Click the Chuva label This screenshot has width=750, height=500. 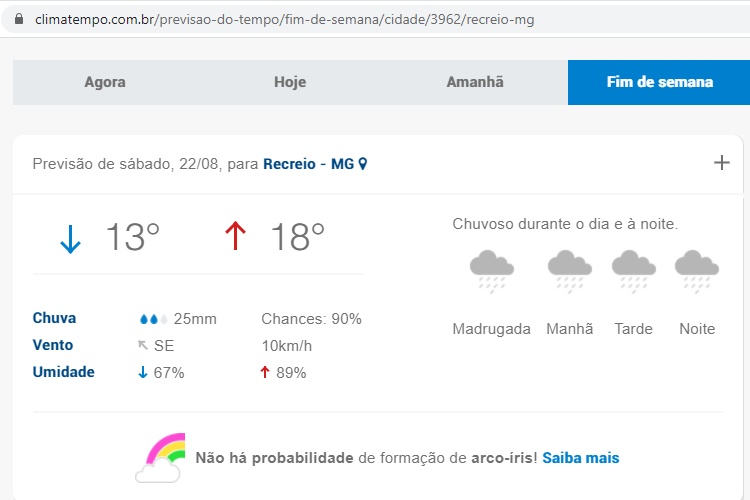pos(54,318)
